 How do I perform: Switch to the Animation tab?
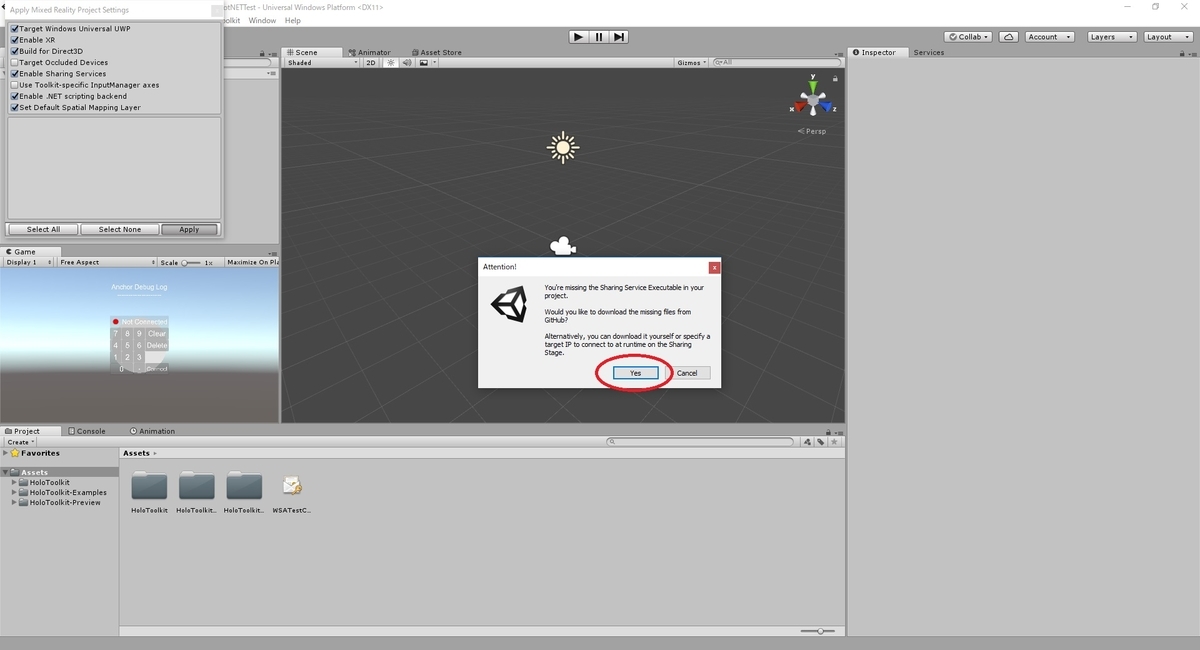tap(152, 431)
